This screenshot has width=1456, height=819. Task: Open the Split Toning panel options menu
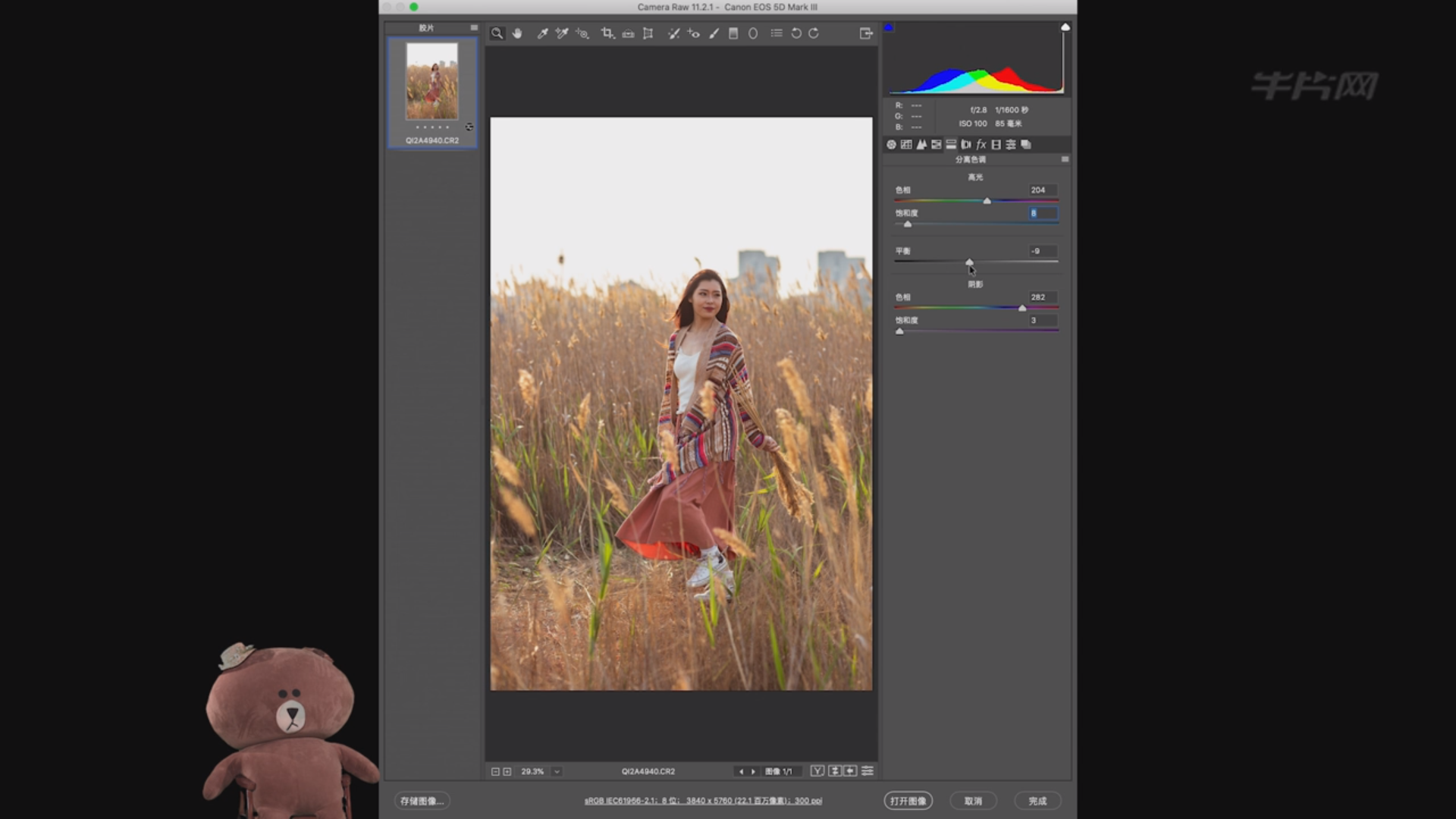click(x=1065, y=159)
